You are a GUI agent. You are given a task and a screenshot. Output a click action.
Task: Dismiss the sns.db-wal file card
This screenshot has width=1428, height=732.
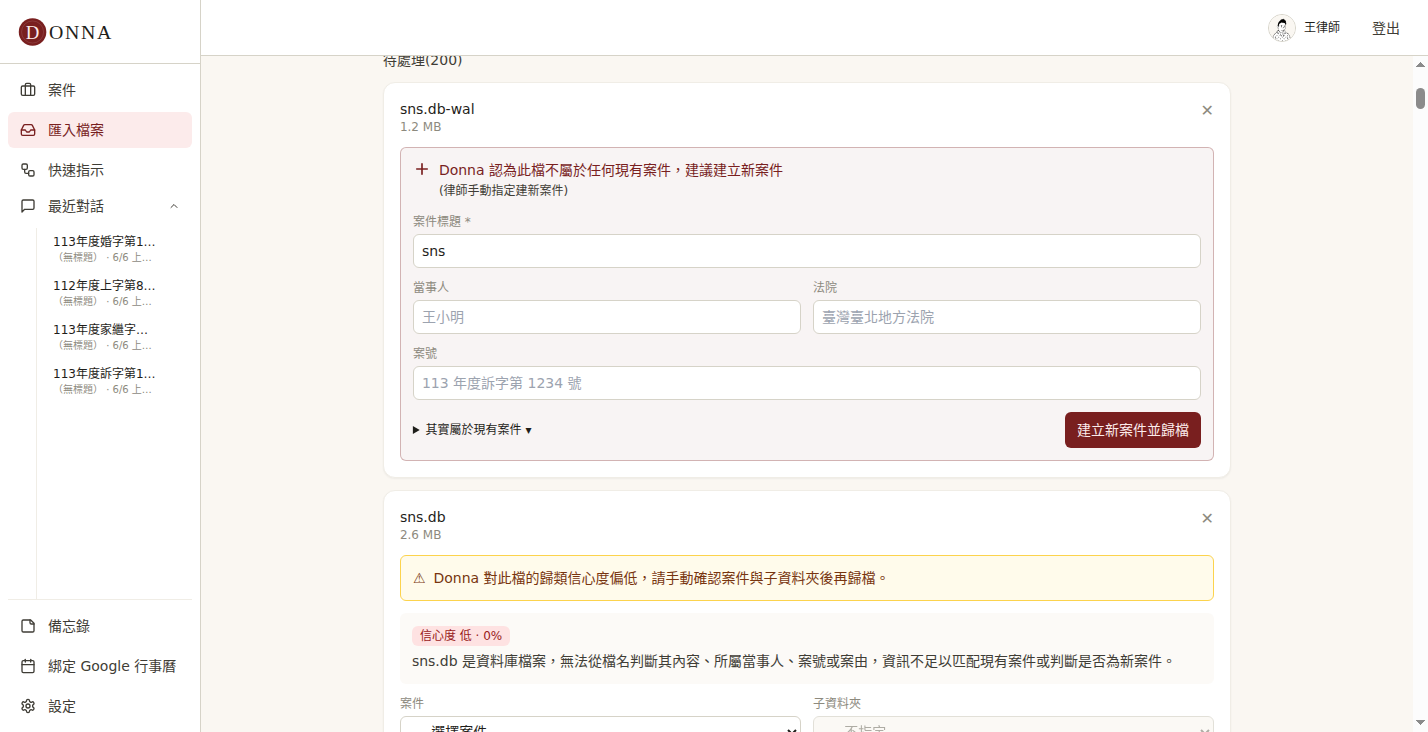[1207, 110]
